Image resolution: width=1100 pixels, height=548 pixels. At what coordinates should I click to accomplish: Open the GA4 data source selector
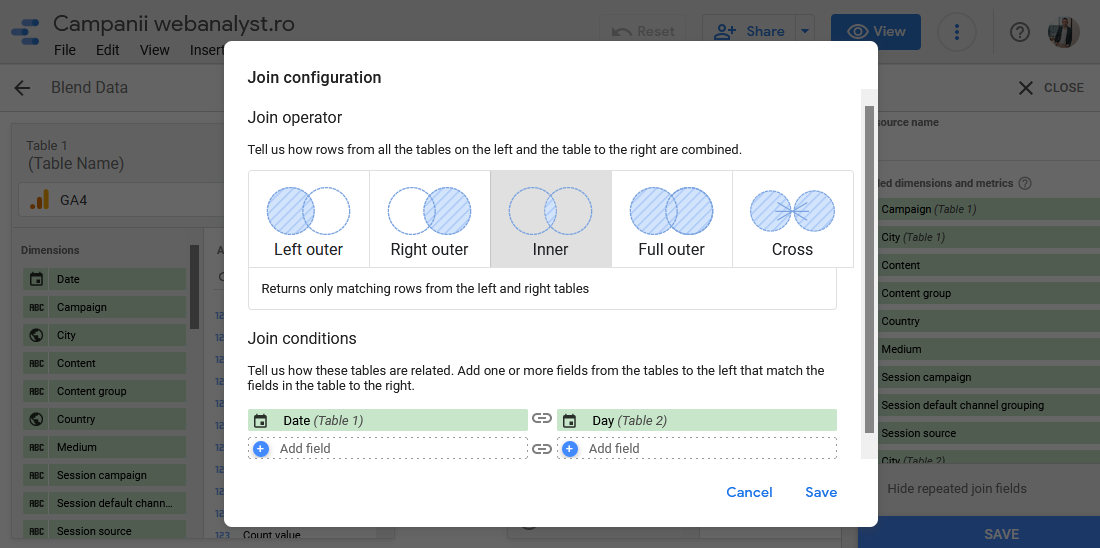click(121, 201)
